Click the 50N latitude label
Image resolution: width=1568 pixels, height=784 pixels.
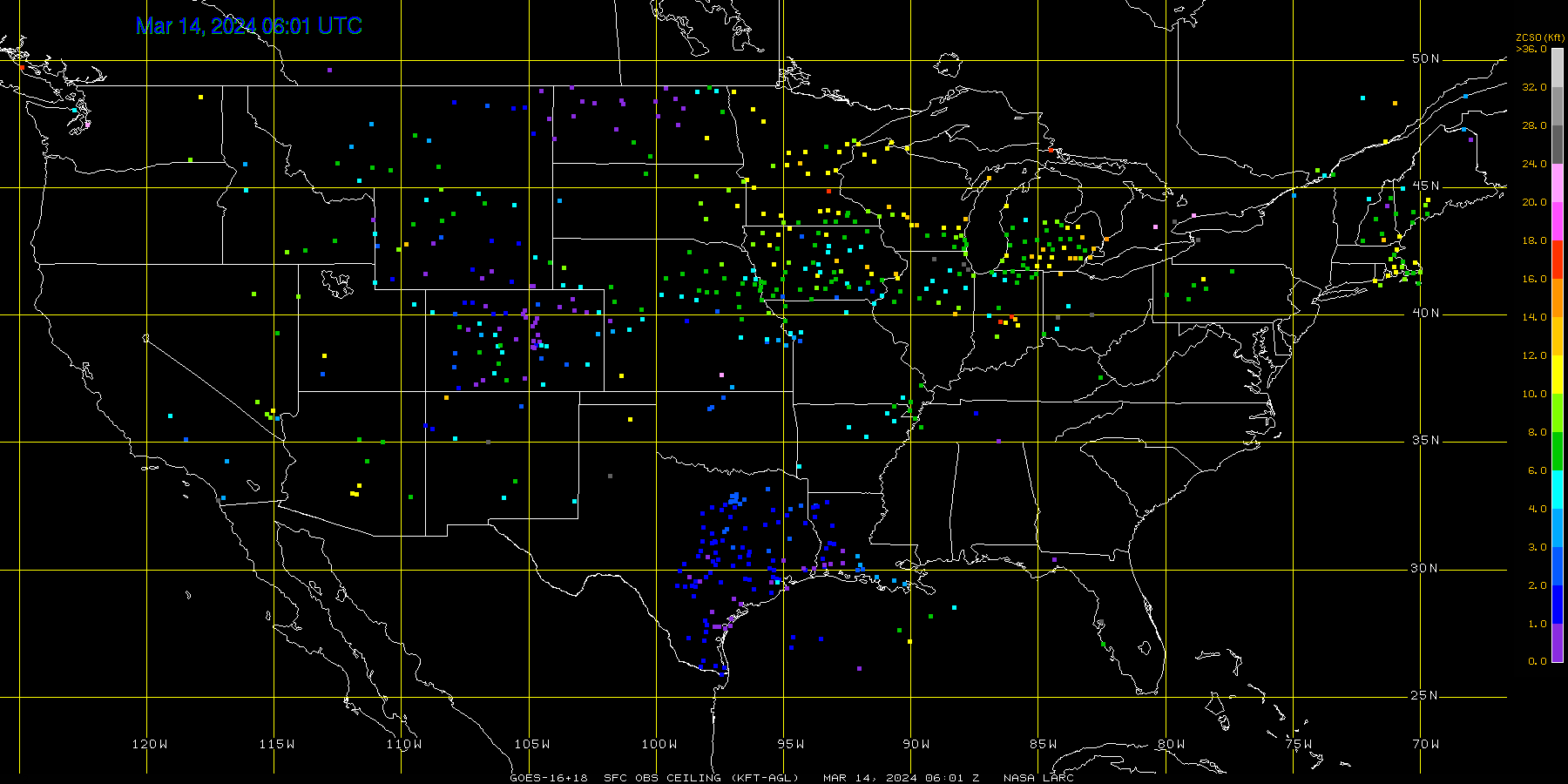coord(1426,58)
